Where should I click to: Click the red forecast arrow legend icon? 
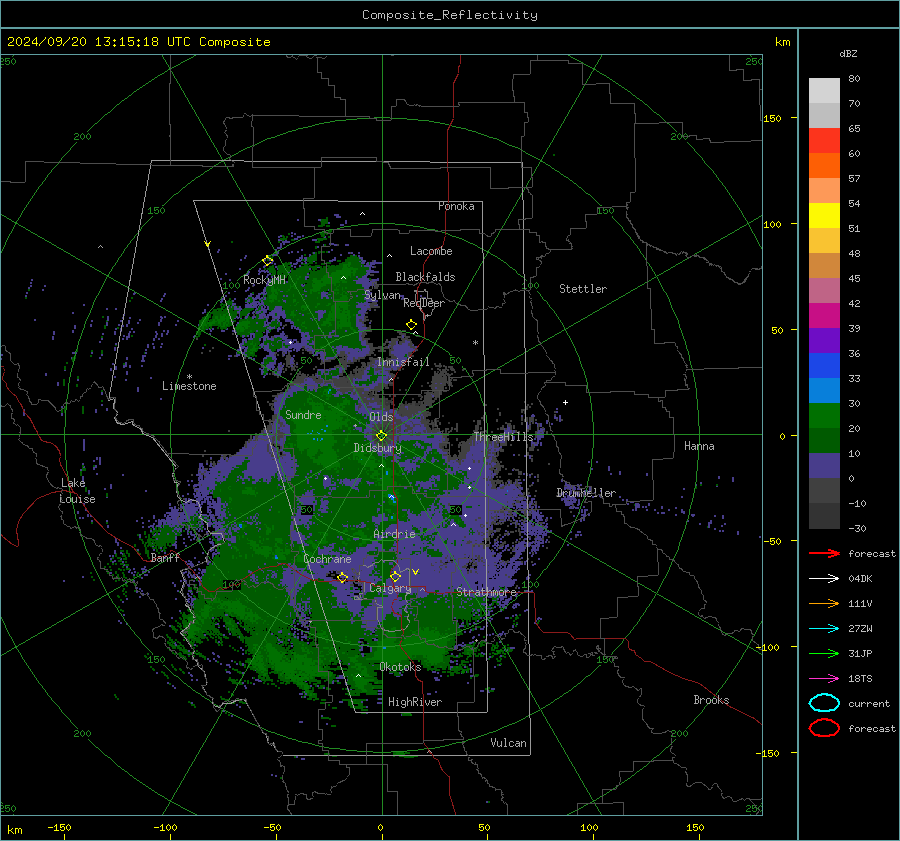[x=824, y=553]
